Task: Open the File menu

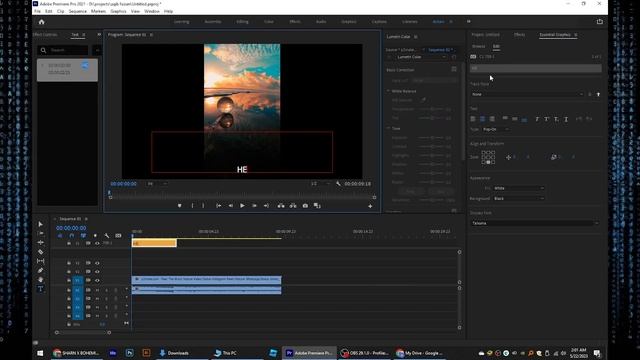Action: [x=37, y=11]
